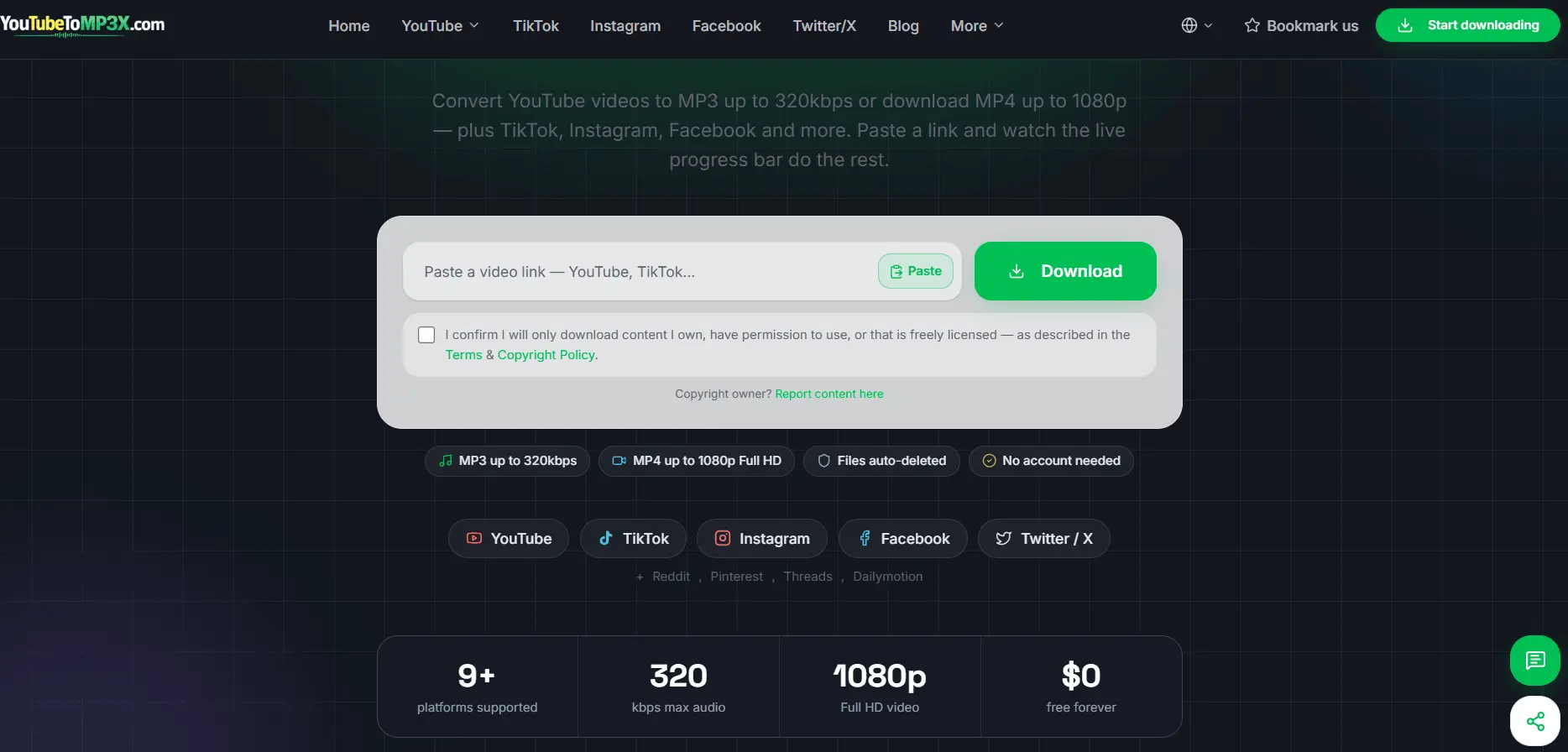The width and height of the screenshot is (1568, 752).
Task: Click the Pinterest text
Action: pyautogui.click(x=736, y=577)
